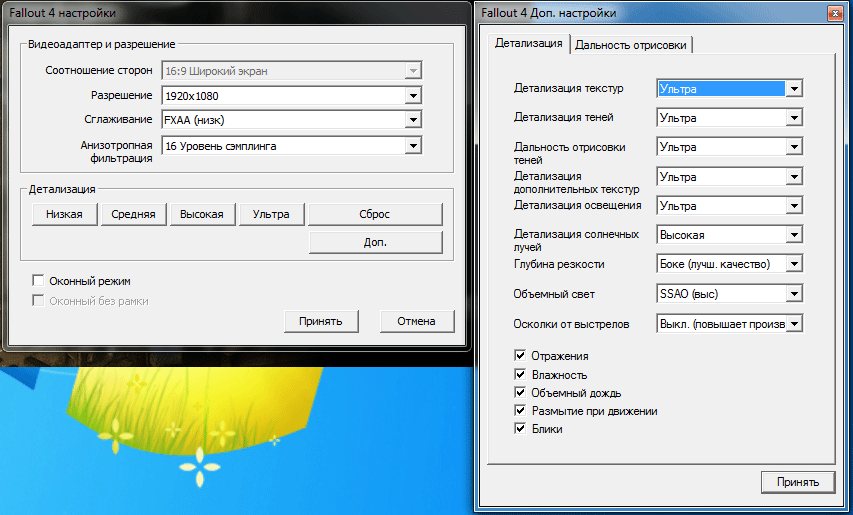Open the Детализация освещения dropdown
This screenshot has width=853, height=515.
click(730, 206)
